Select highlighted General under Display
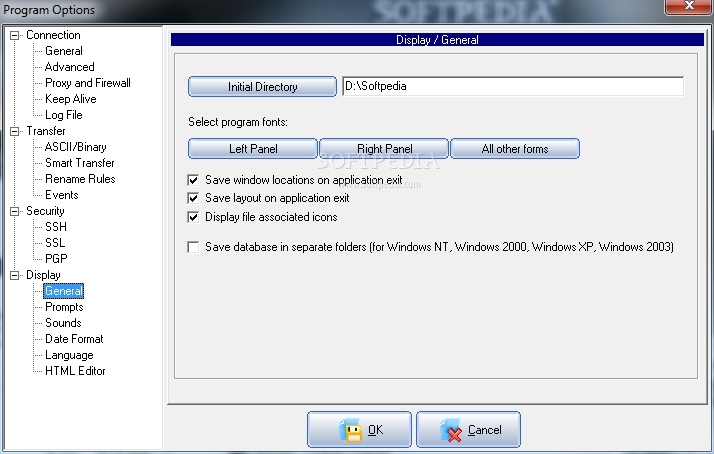Screen dimensions: 714x454 click(64, 291)
